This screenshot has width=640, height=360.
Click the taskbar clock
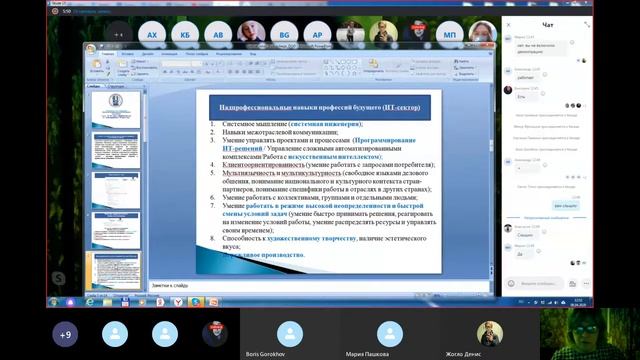coord(578,302)
